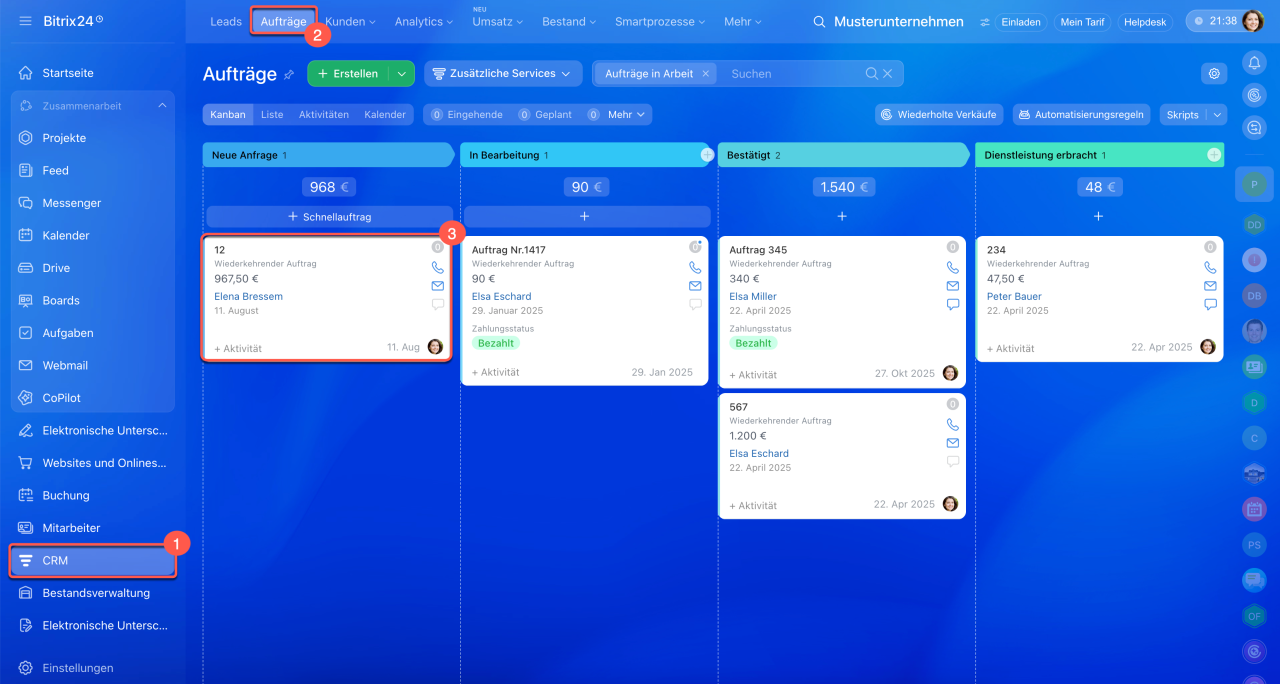Open Kanban settings gear icon

(1214, 73)
